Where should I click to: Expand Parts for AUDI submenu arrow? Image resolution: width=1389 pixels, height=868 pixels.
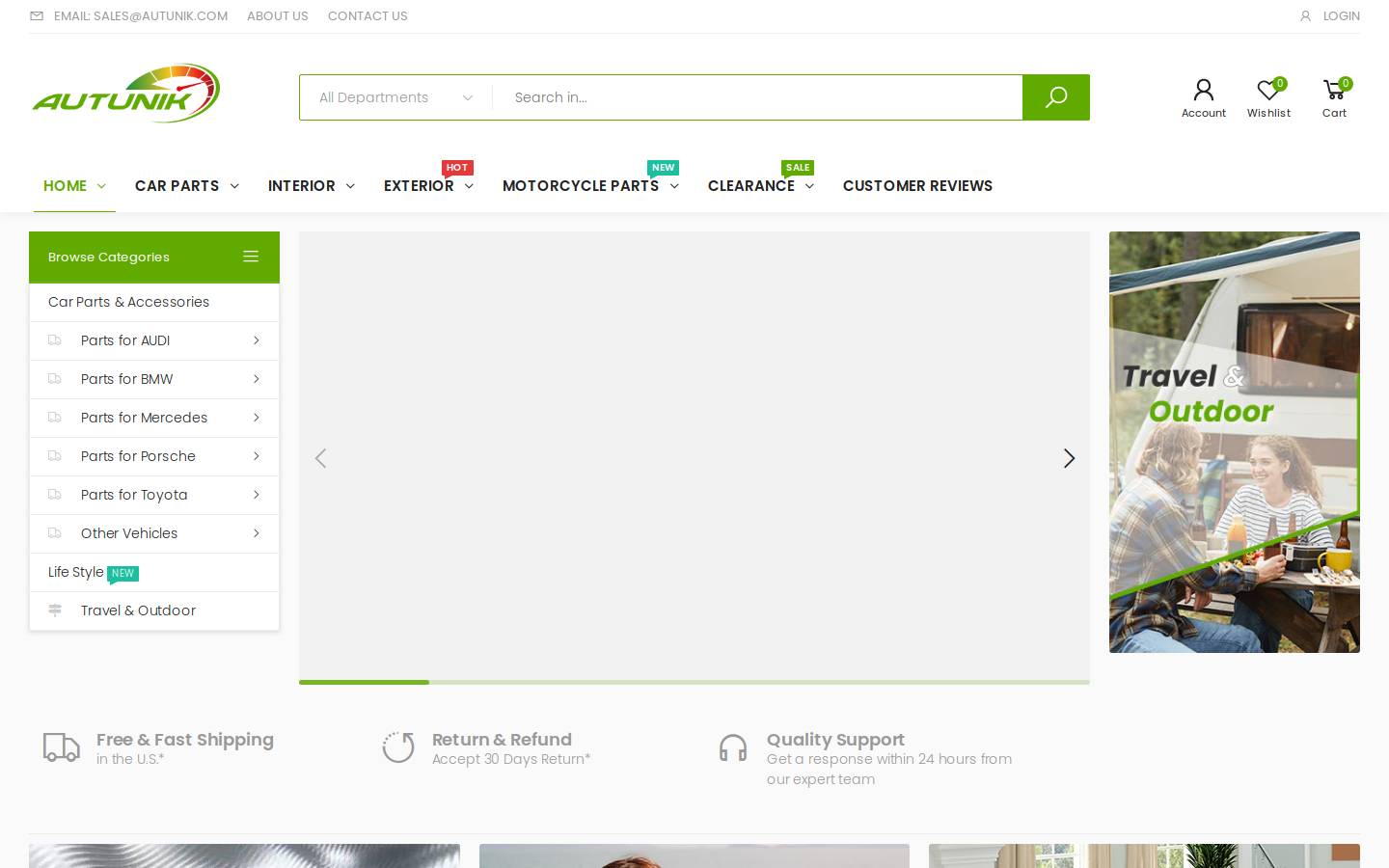point(257,340)
